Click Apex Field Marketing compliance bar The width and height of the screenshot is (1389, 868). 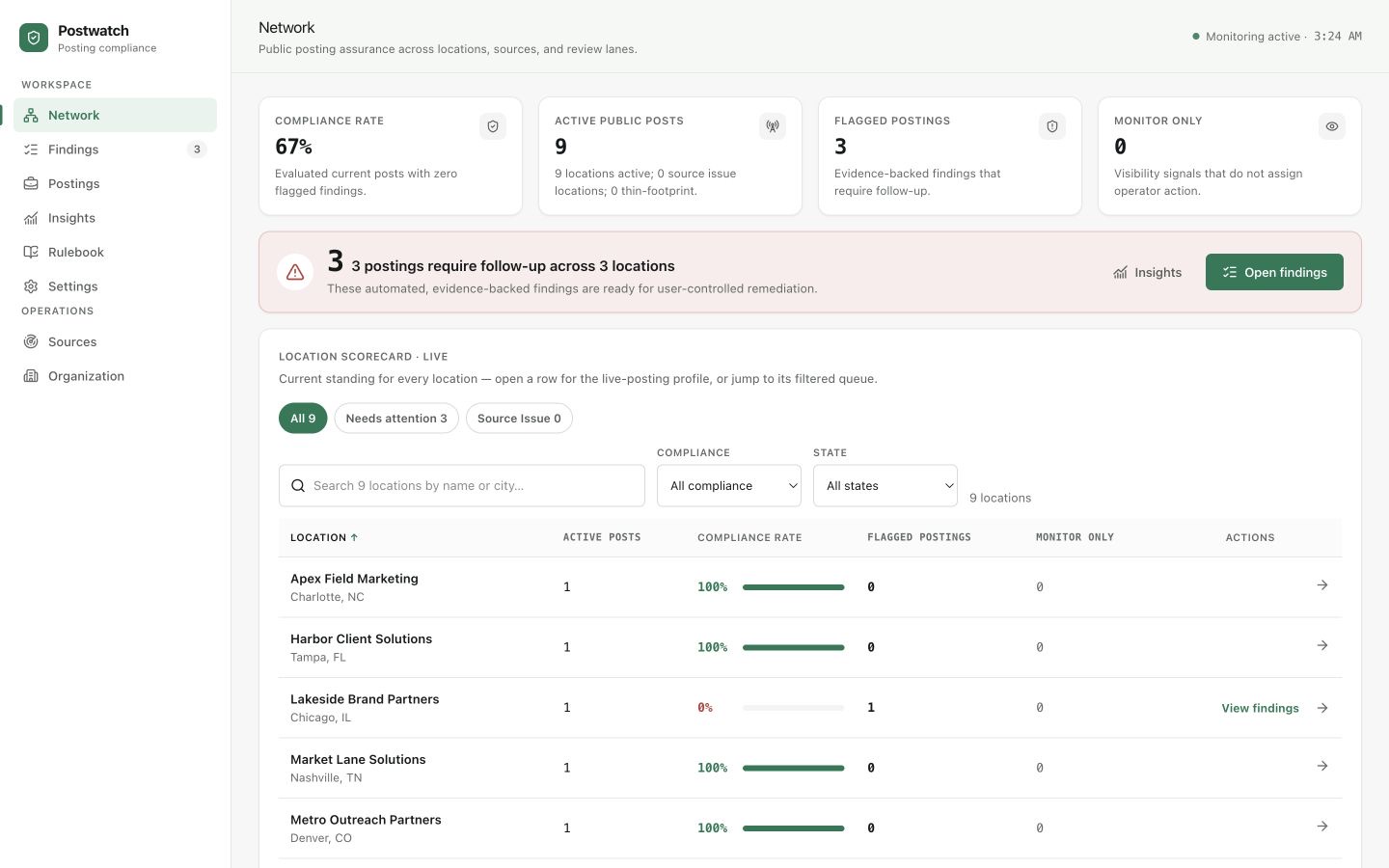pyautogui.click(x=793, y=587)
